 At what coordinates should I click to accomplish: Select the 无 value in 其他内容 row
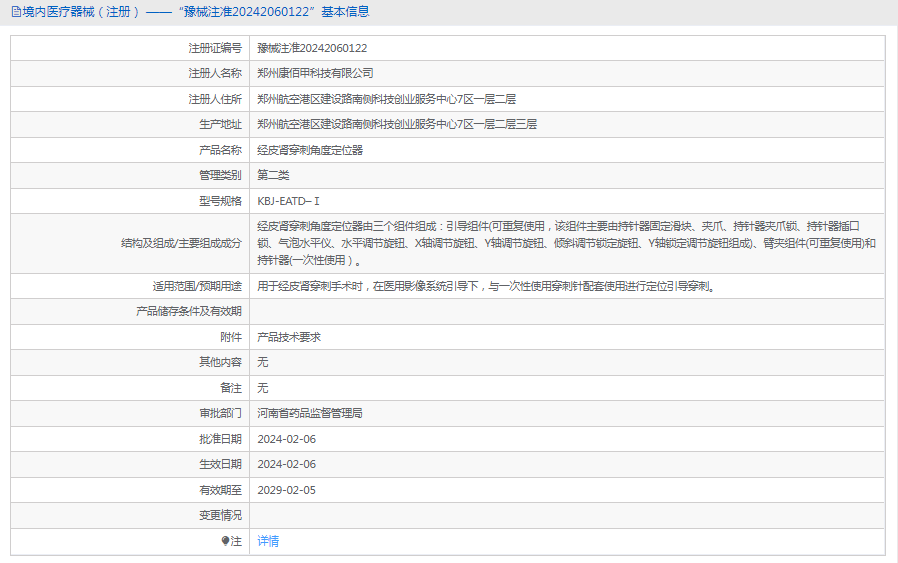pos(262,362)
